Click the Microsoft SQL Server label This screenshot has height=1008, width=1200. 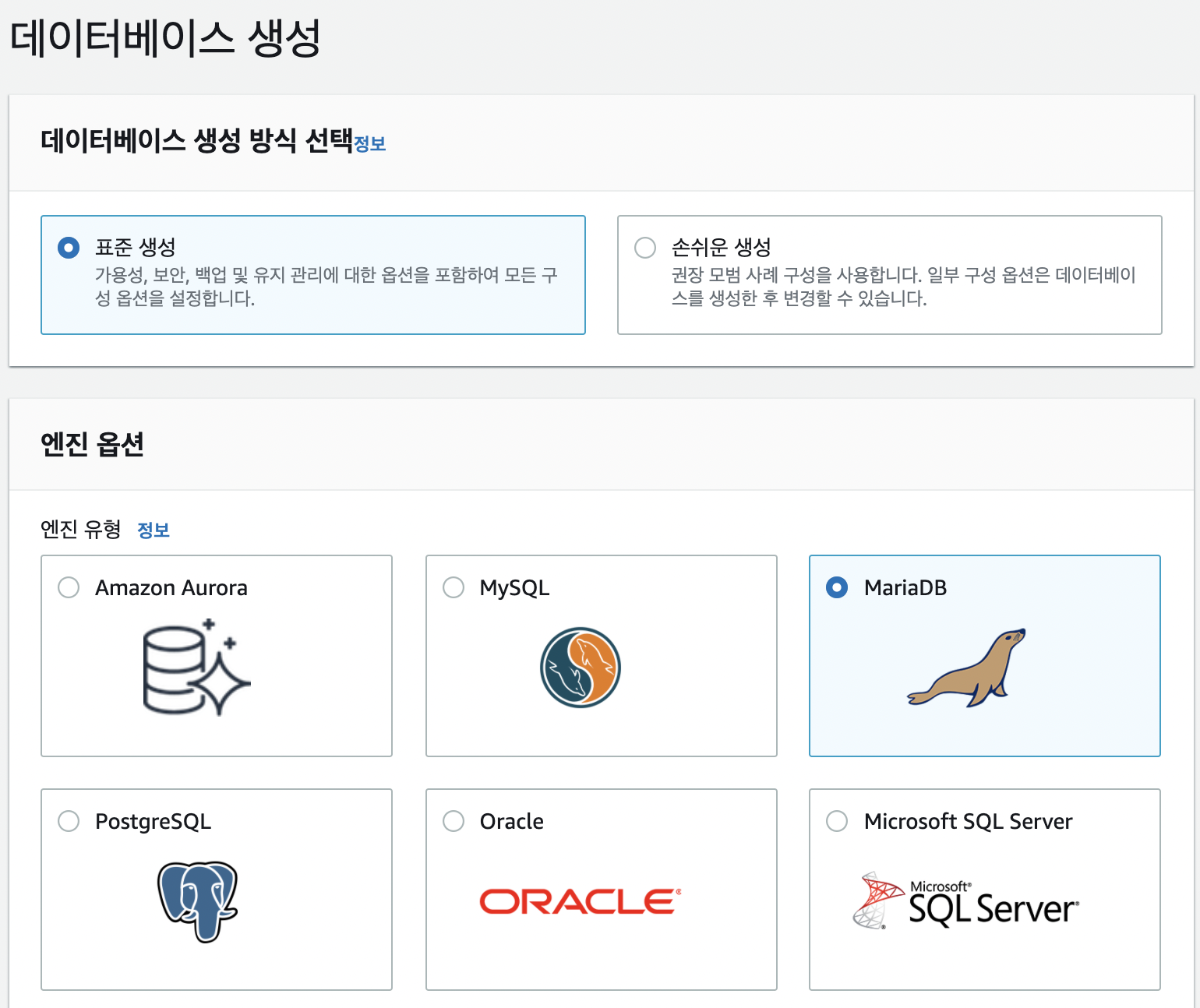[969, 821]
